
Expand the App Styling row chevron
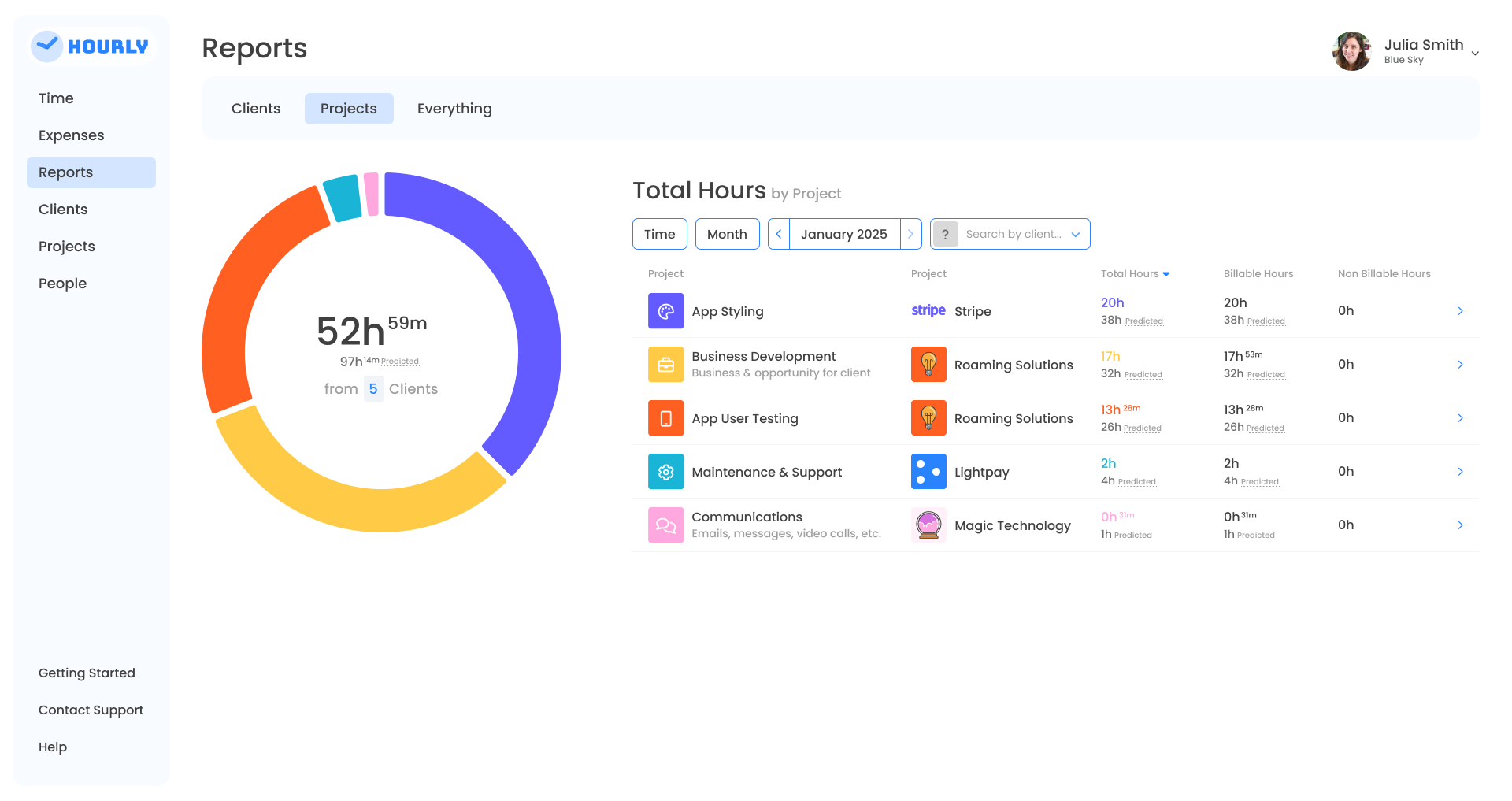[1460, 311]
